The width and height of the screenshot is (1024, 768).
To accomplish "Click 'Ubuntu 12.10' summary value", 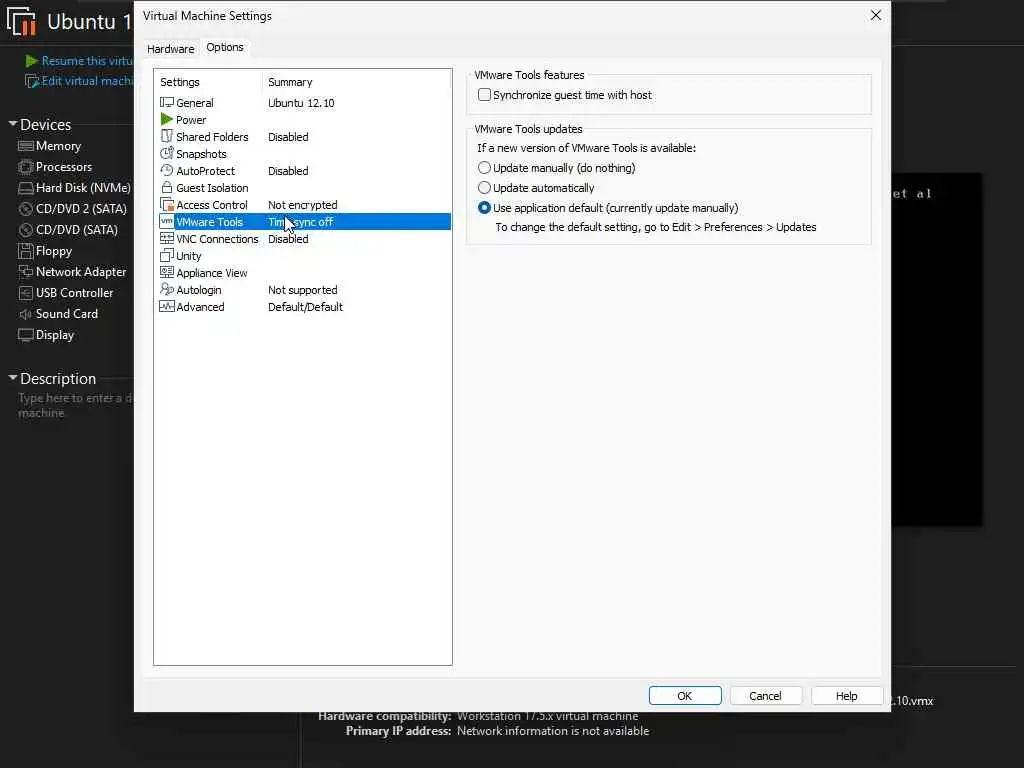I will click(x=301, y=103).
